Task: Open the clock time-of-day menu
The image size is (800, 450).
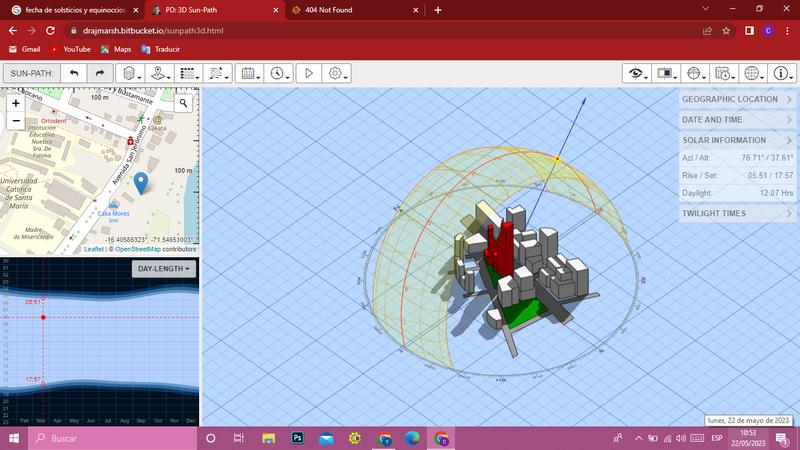Action: [x=279, y=73]
